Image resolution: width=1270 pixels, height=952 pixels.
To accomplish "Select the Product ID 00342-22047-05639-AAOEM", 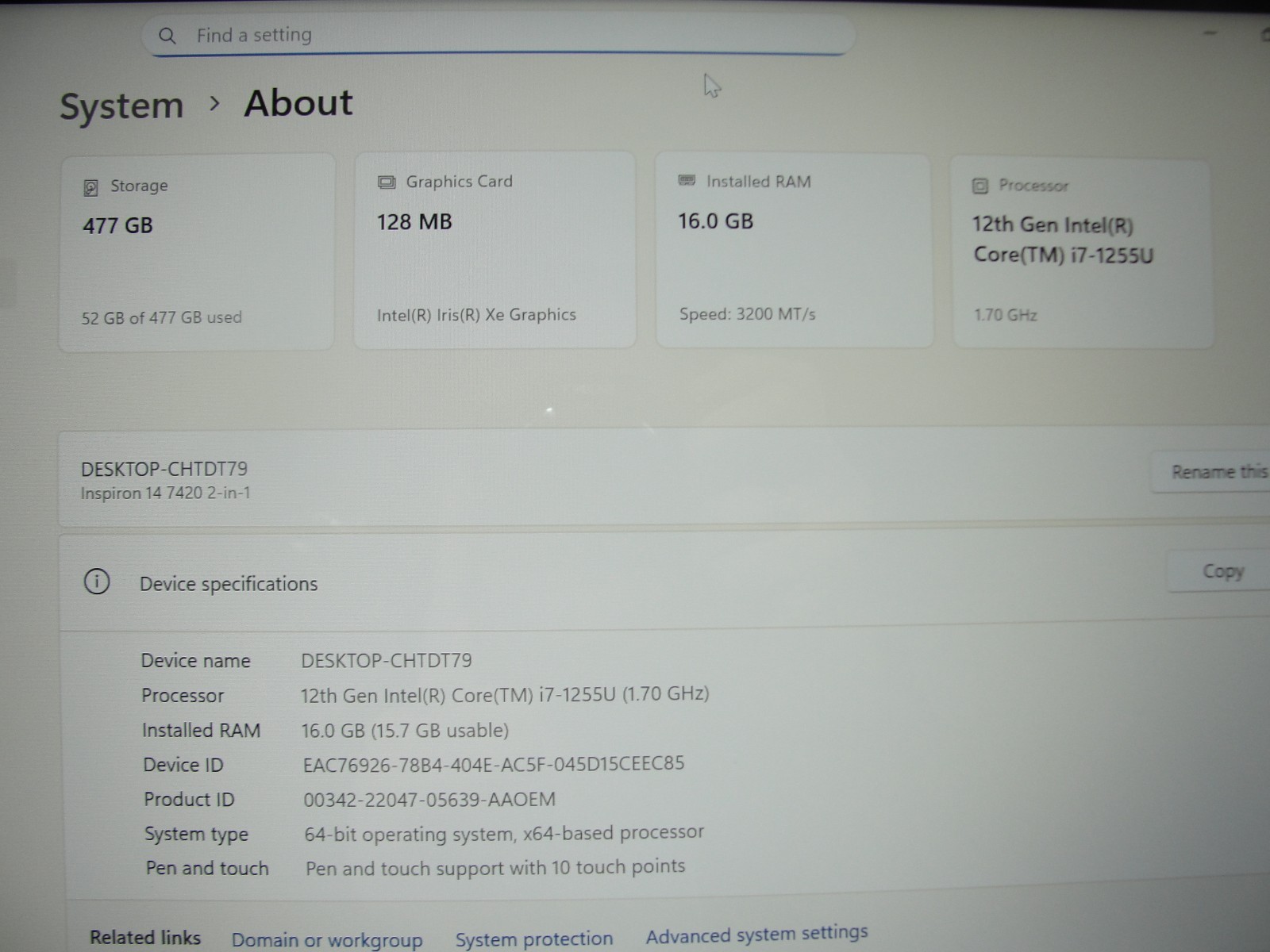I will [x=429, y=799].
